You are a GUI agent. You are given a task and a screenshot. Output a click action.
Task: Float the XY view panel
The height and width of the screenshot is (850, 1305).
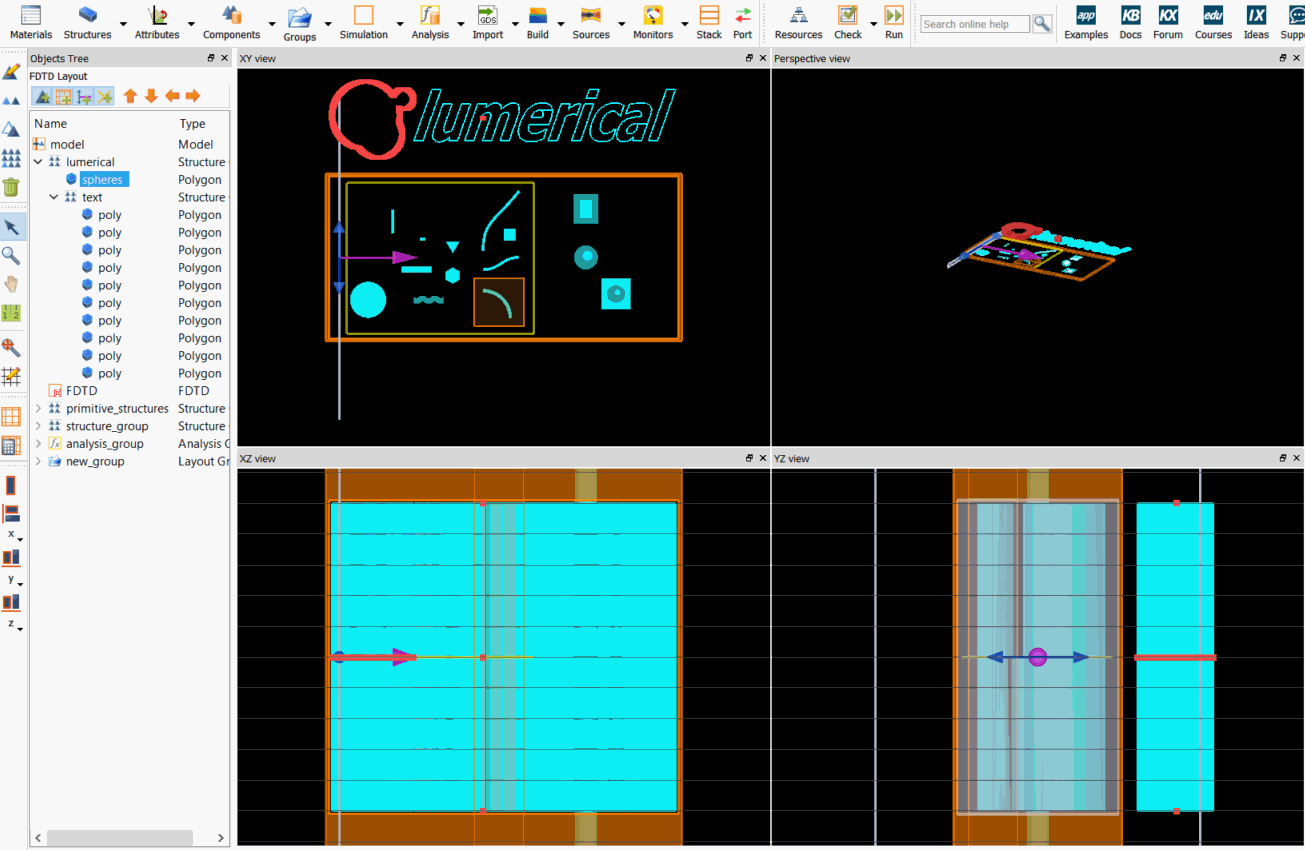[749, 58]
